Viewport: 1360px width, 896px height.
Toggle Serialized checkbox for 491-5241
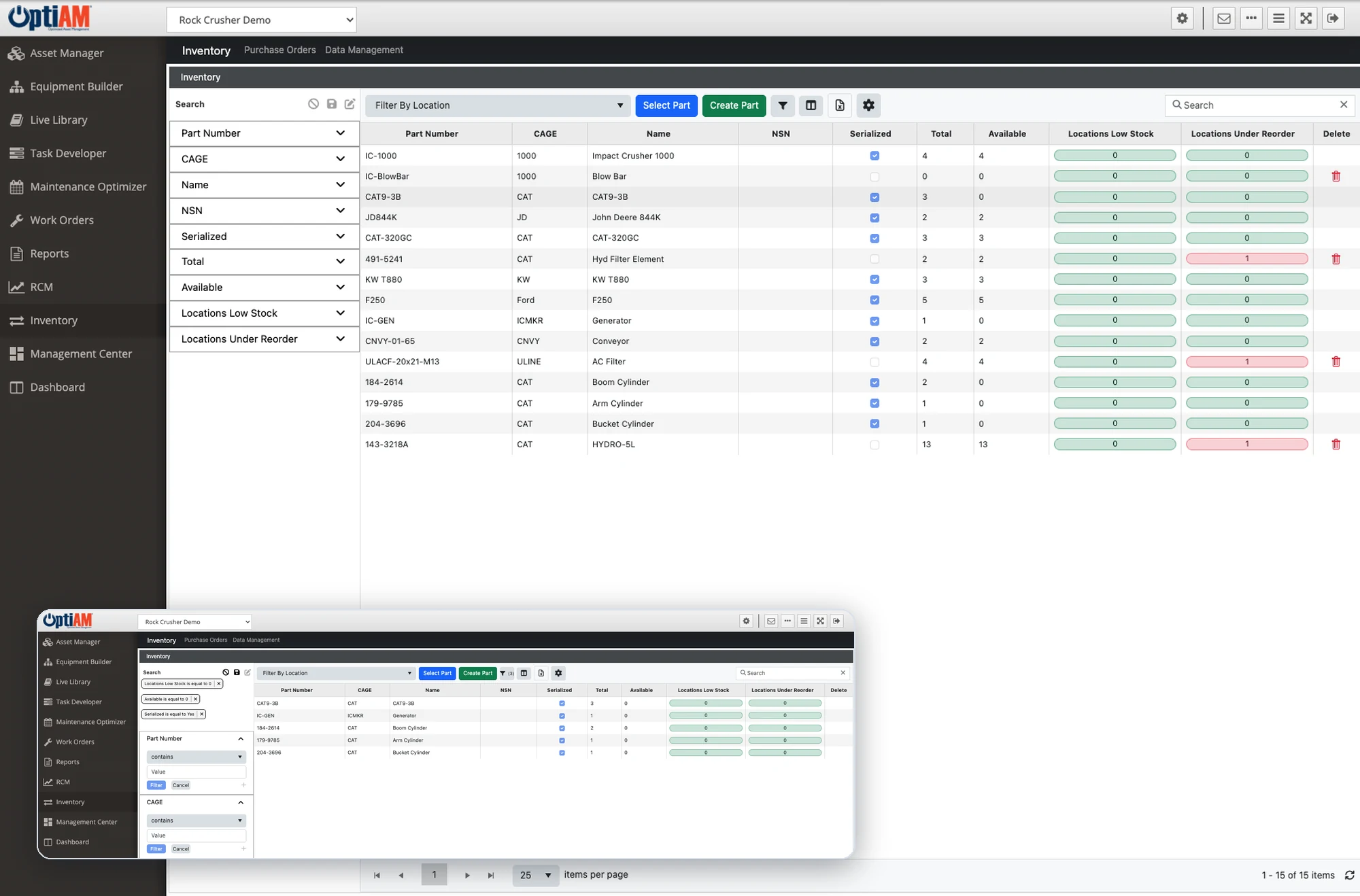coord(874,259)
